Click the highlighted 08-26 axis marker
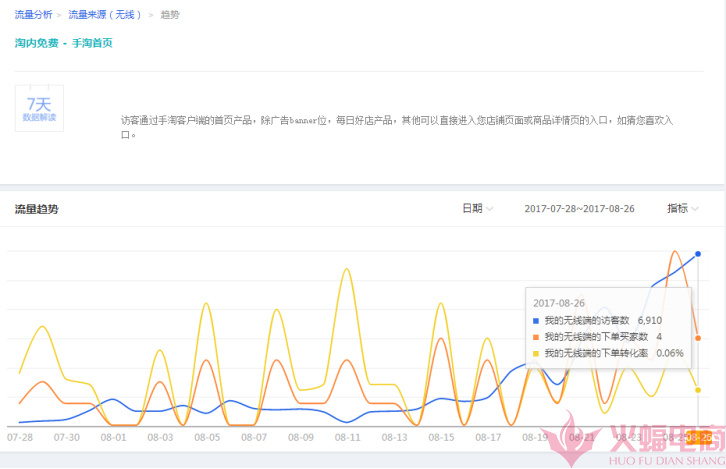The image size is (726, 469). coord(702,437)
